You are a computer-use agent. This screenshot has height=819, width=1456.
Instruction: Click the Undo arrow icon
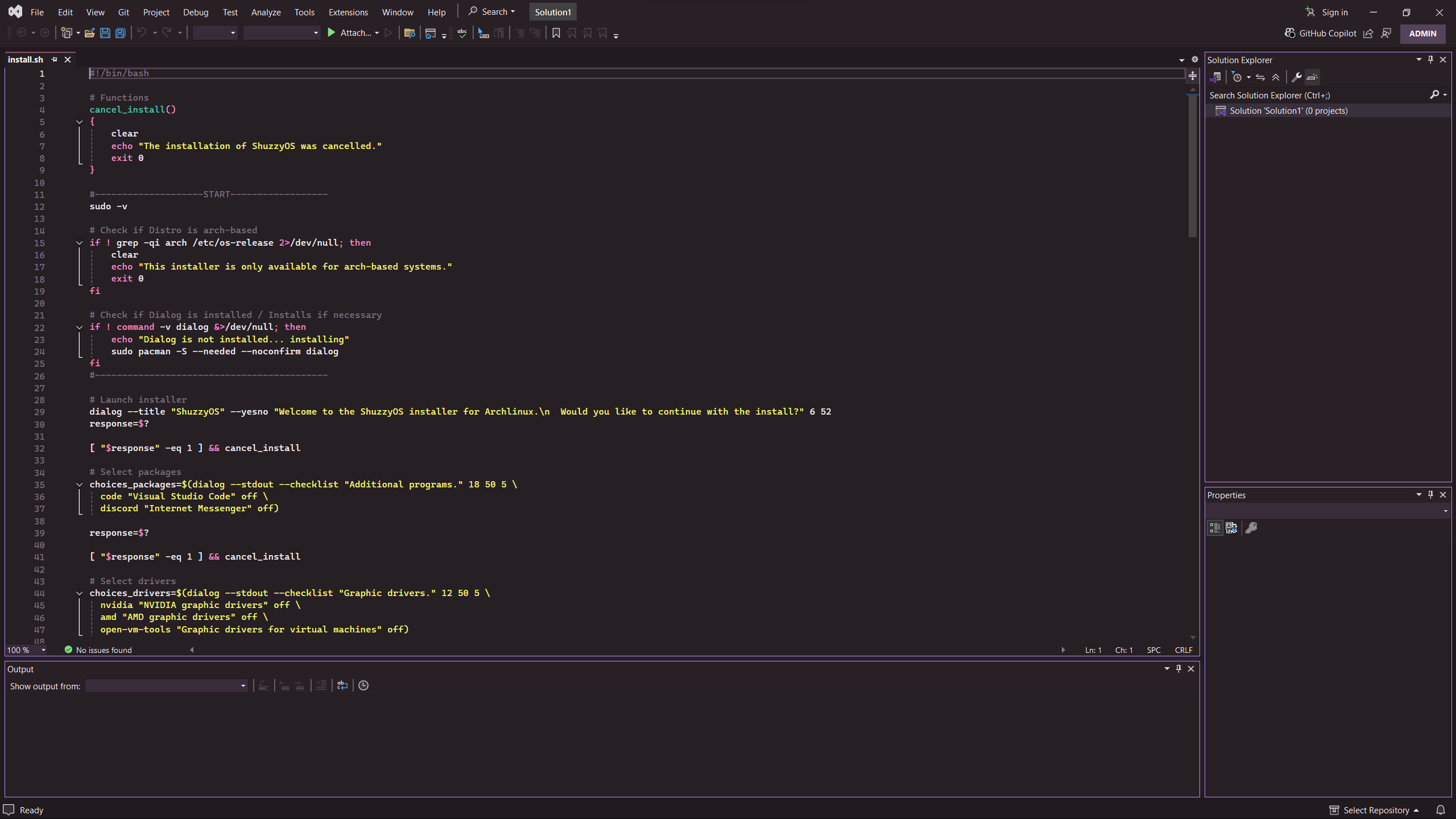141,33
